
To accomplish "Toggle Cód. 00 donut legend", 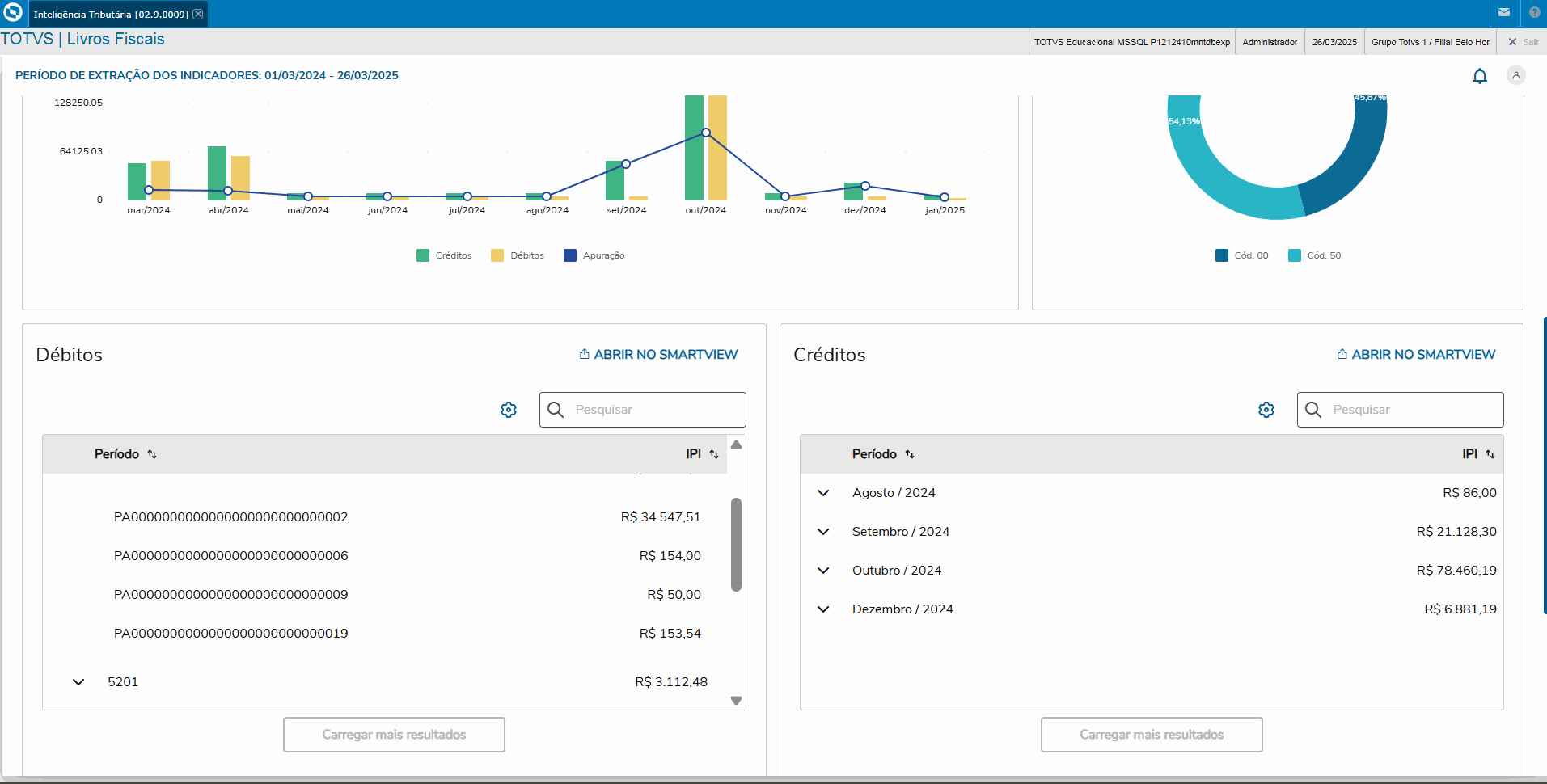I will tap(1222, 255).
